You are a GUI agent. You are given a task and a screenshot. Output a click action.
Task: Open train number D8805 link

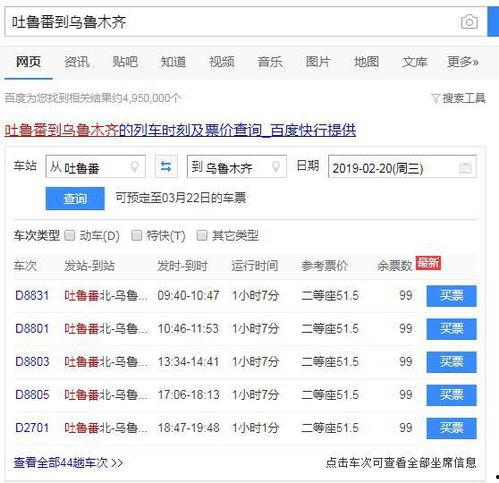(x=32, y=395)
